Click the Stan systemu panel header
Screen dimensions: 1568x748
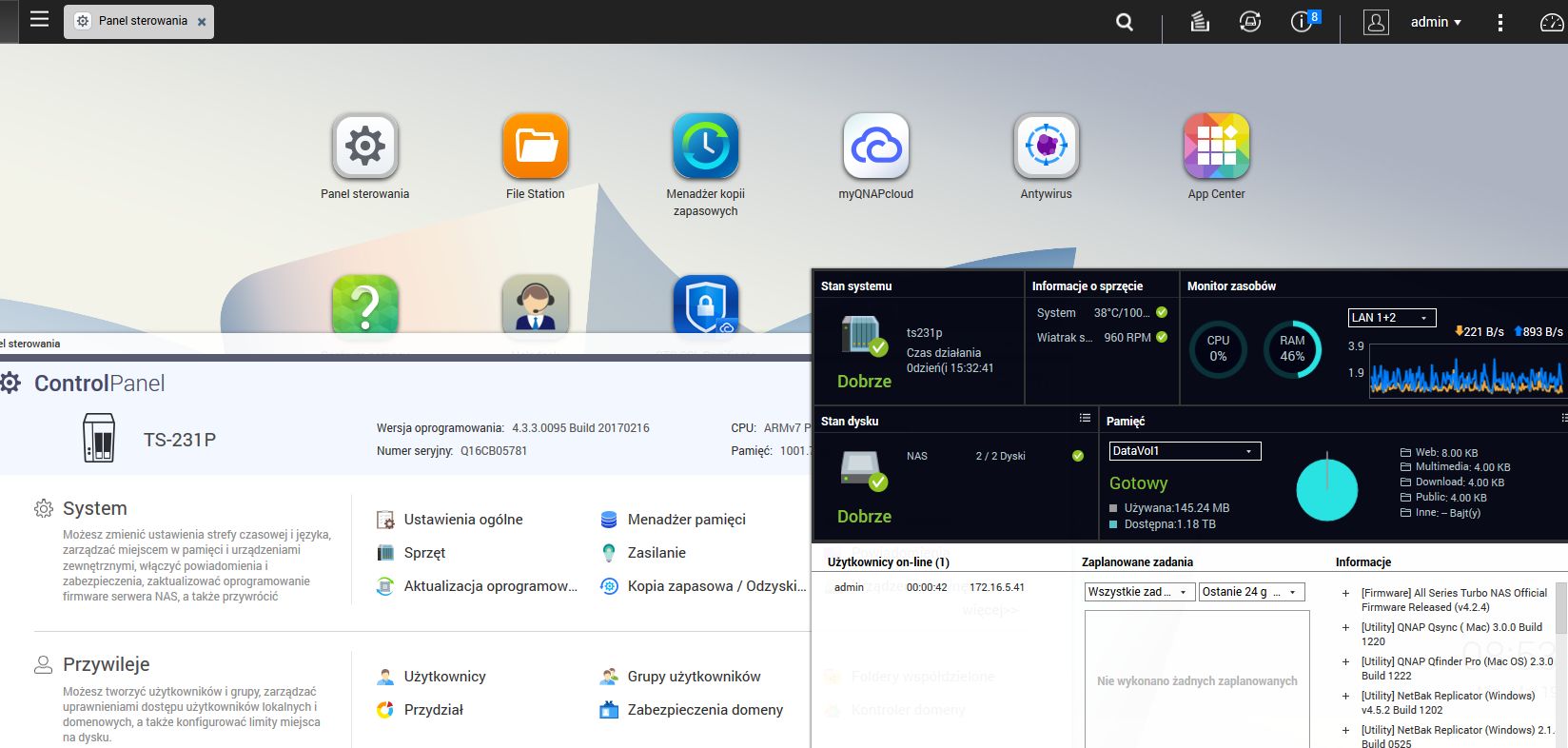pyautogui.click(x=856, y=285)
